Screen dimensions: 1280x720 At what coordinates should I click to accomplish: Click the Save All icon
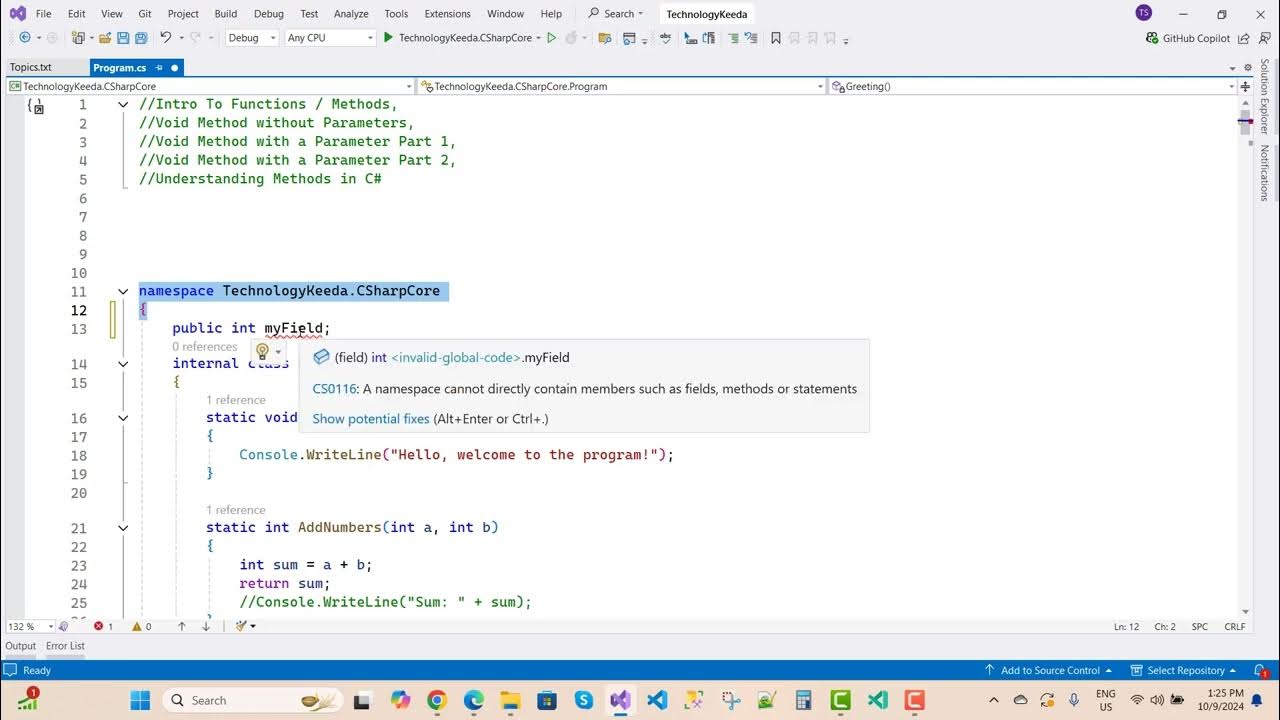(141, 38)
